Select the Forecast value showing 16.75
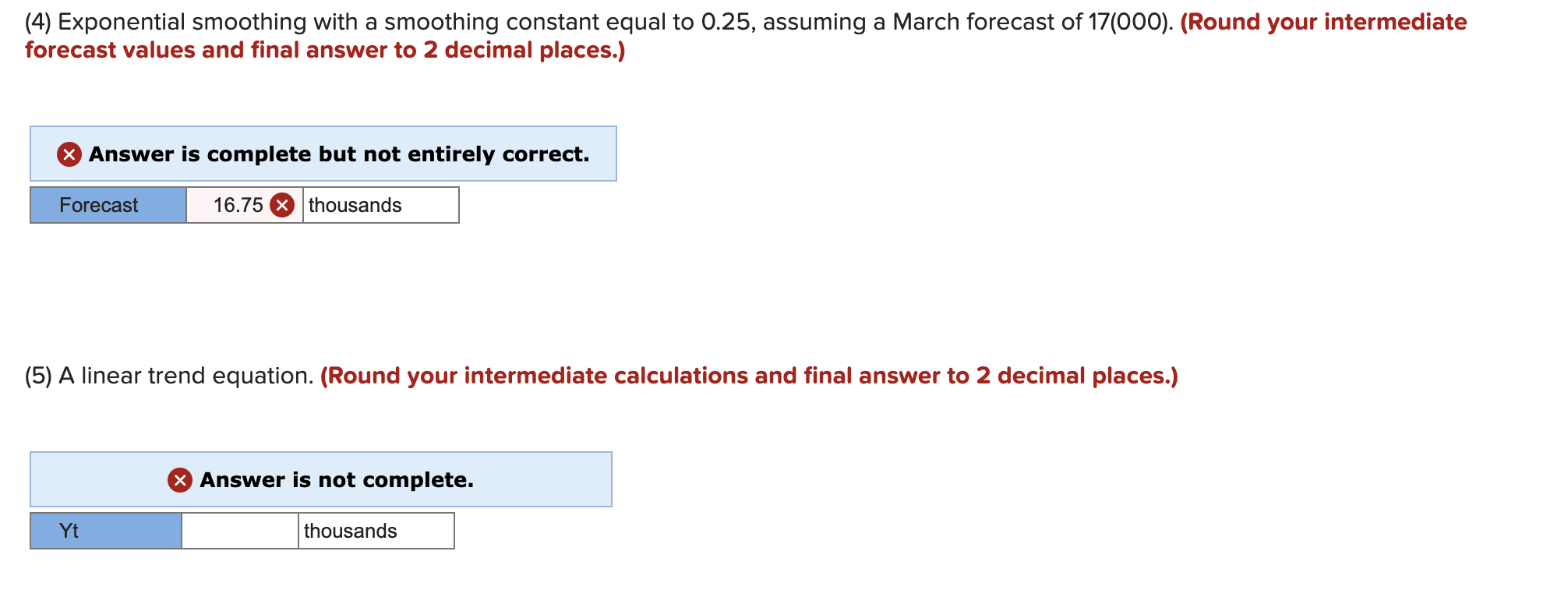This screenshot has height=597, width=1568. [x=234, y=205]
